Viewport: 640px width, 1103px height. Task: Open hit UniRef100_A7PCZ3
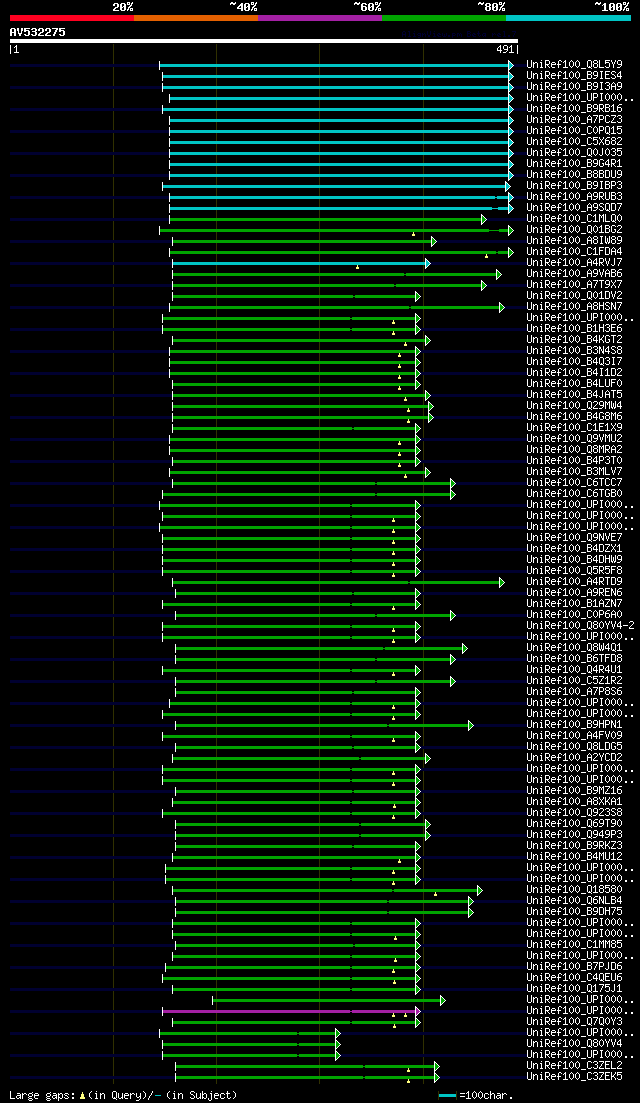574,120
